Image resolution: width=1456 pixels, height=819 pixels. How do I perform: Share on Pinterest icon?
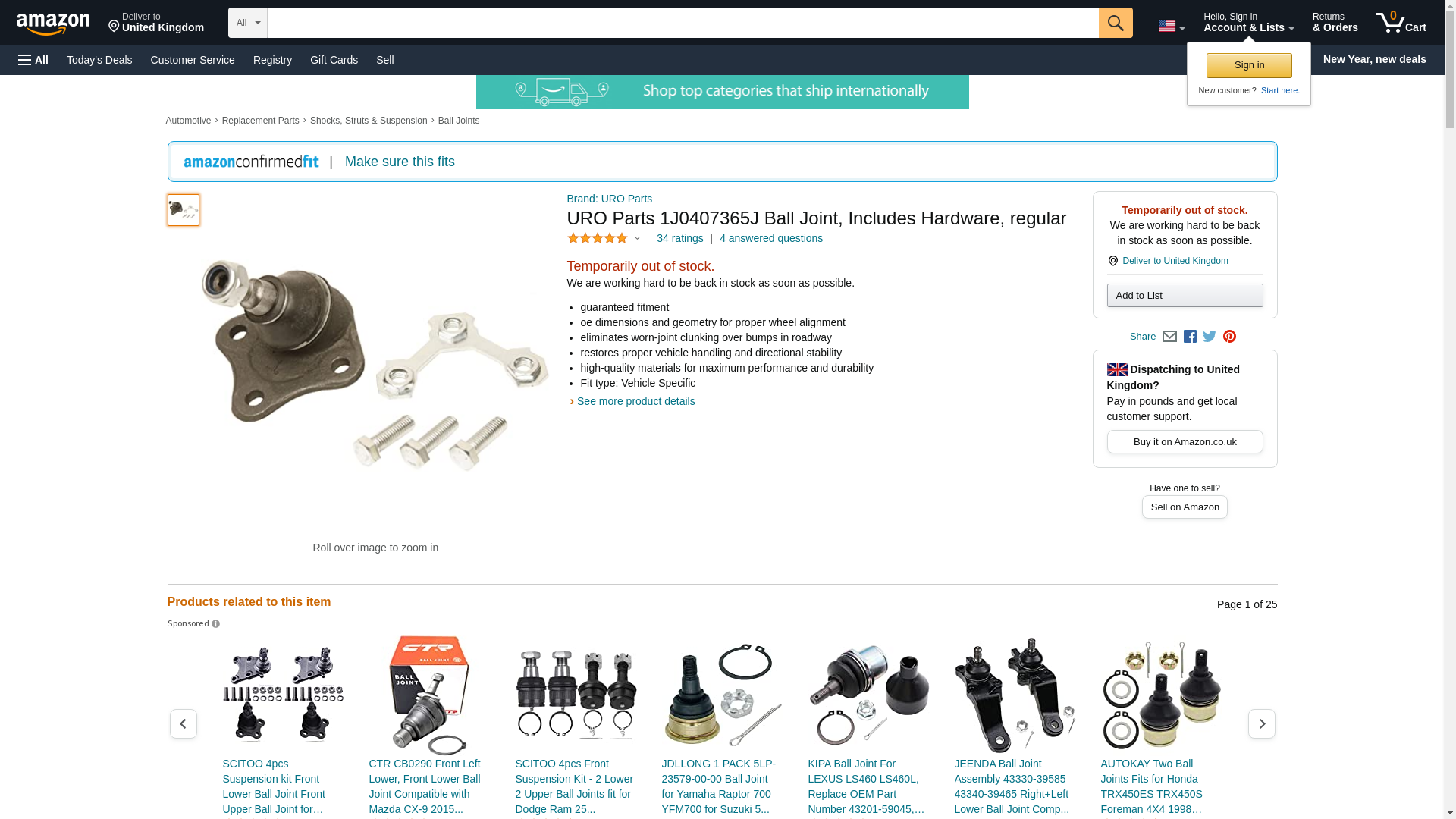tap(1229, 337)
